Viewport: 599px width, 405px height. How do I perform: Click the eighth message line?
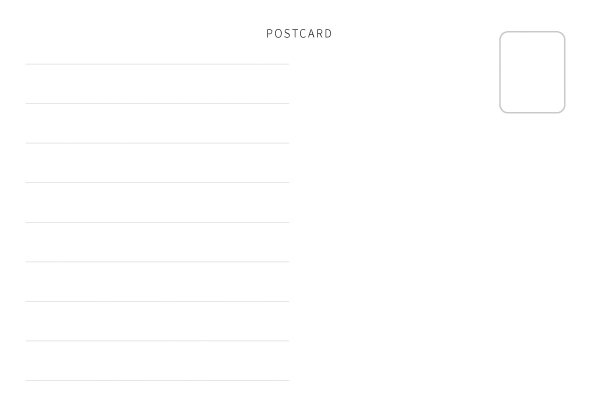coord(157,341)
